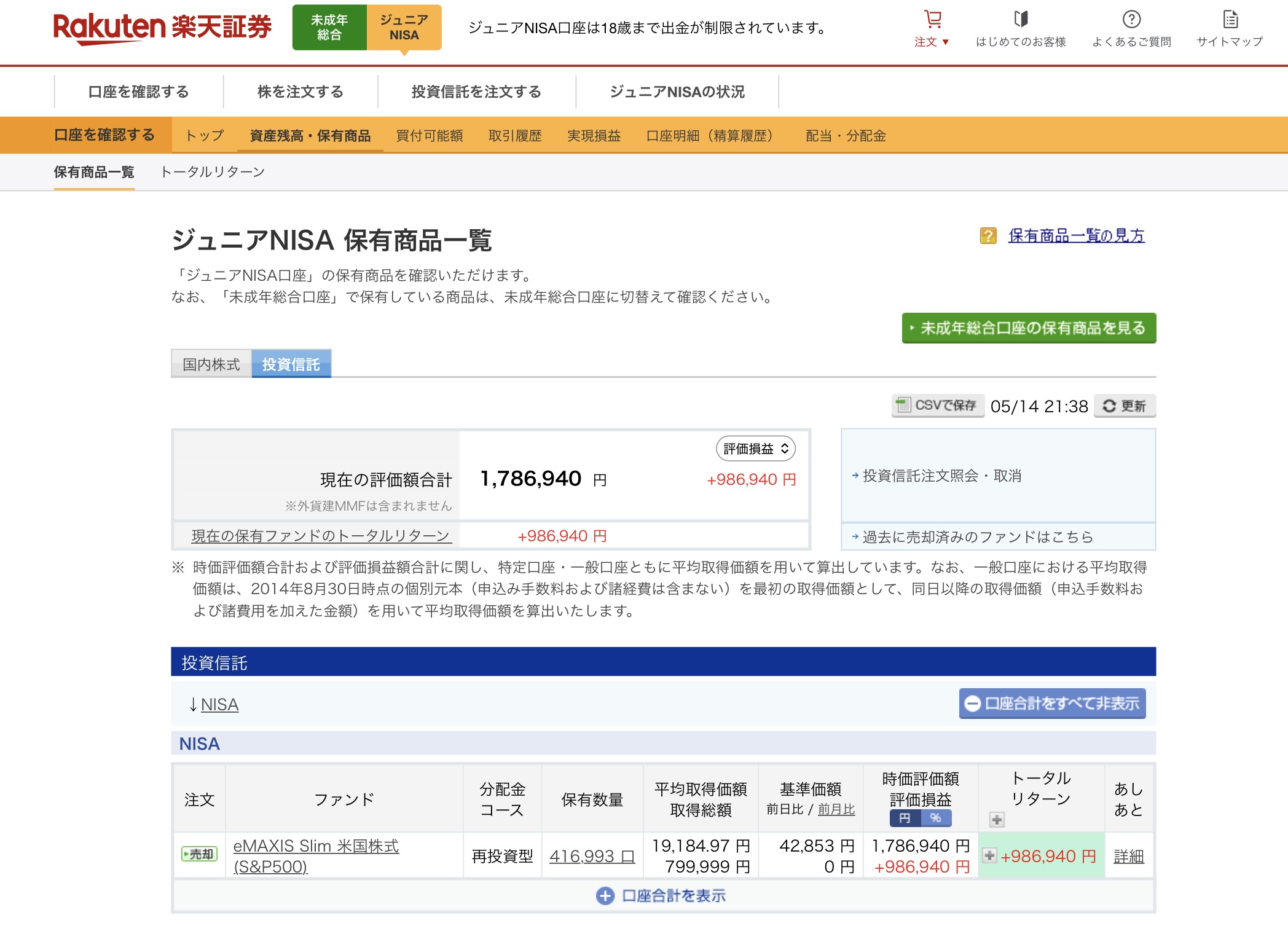
Task: Click 19,184.97 円 average acquisition price
Action: click(701, 846)
